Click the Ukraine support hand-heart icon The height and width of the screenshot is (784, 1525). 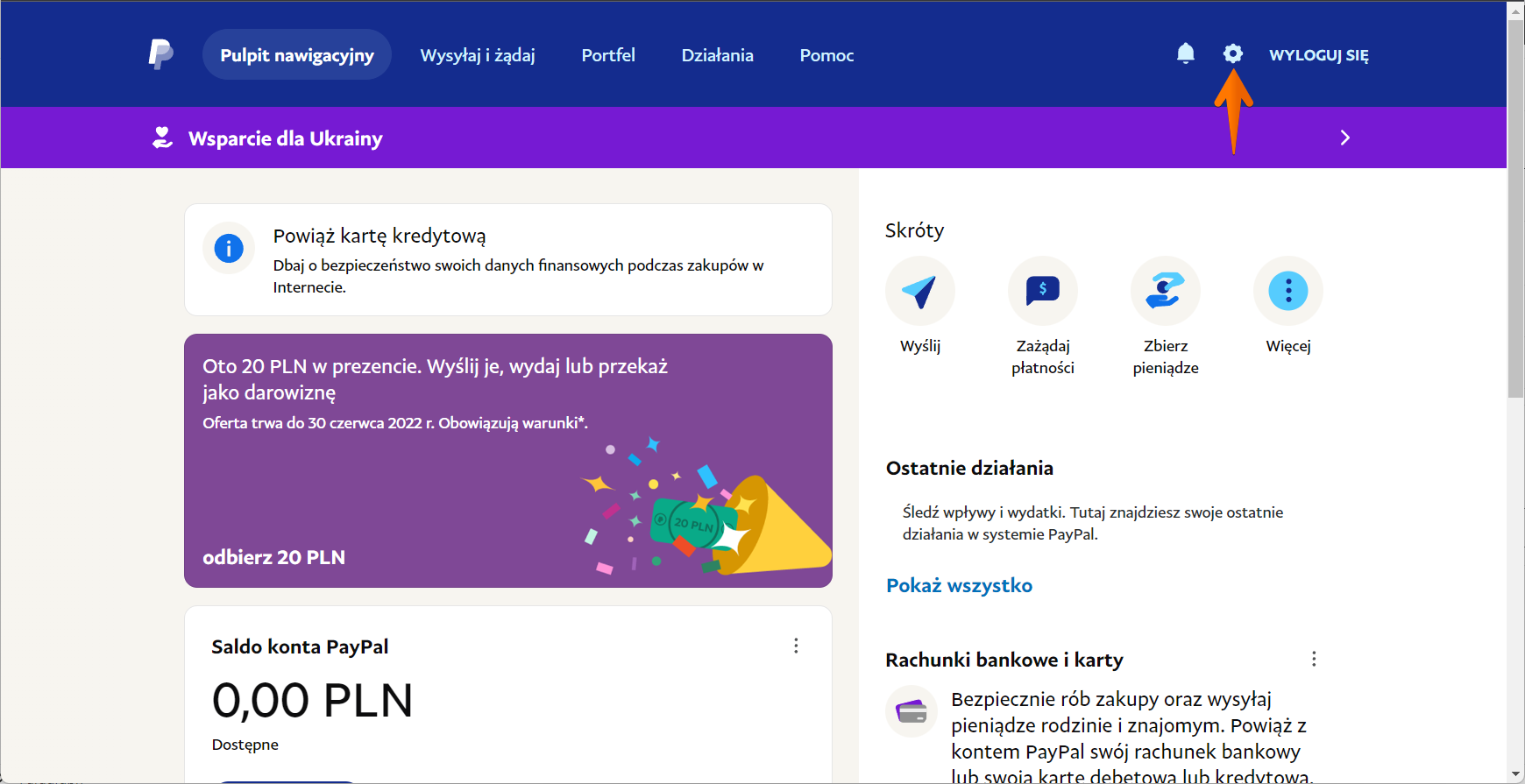[162, 138]
